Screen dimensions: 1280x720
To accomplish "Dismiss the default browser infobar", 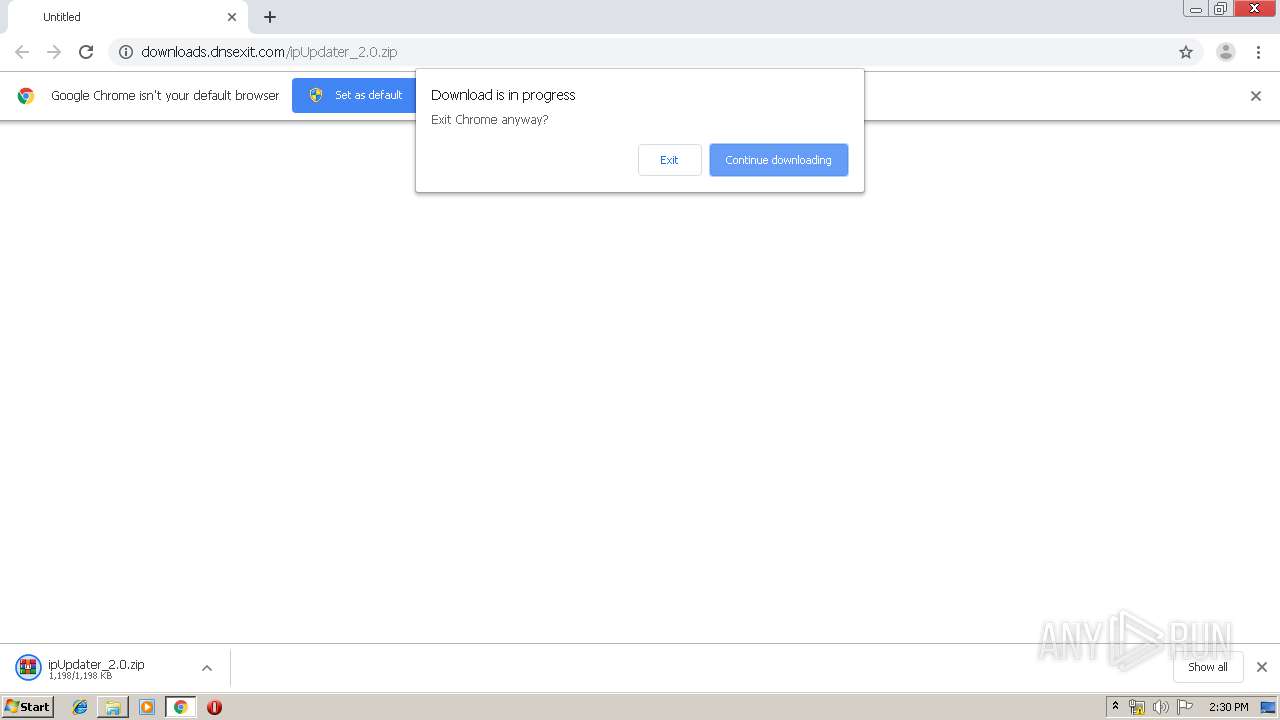I will 1256,96.
